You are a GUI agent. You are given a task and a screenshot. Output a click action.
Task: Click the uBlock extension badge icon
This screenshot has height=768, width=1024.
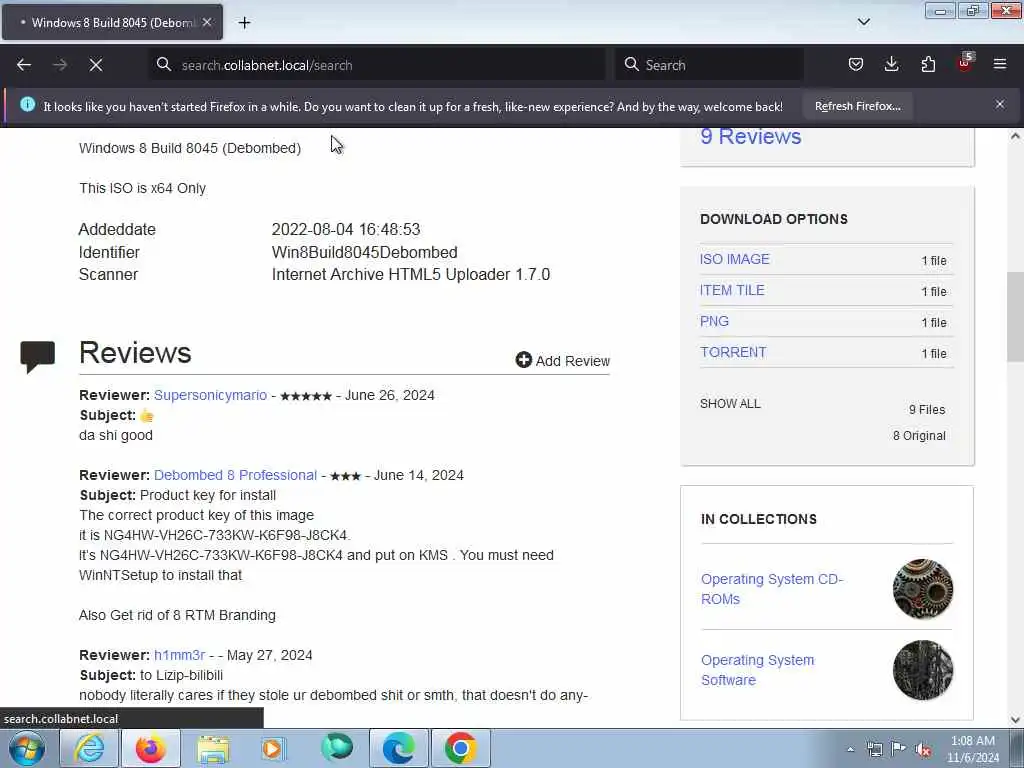[965, 63]
